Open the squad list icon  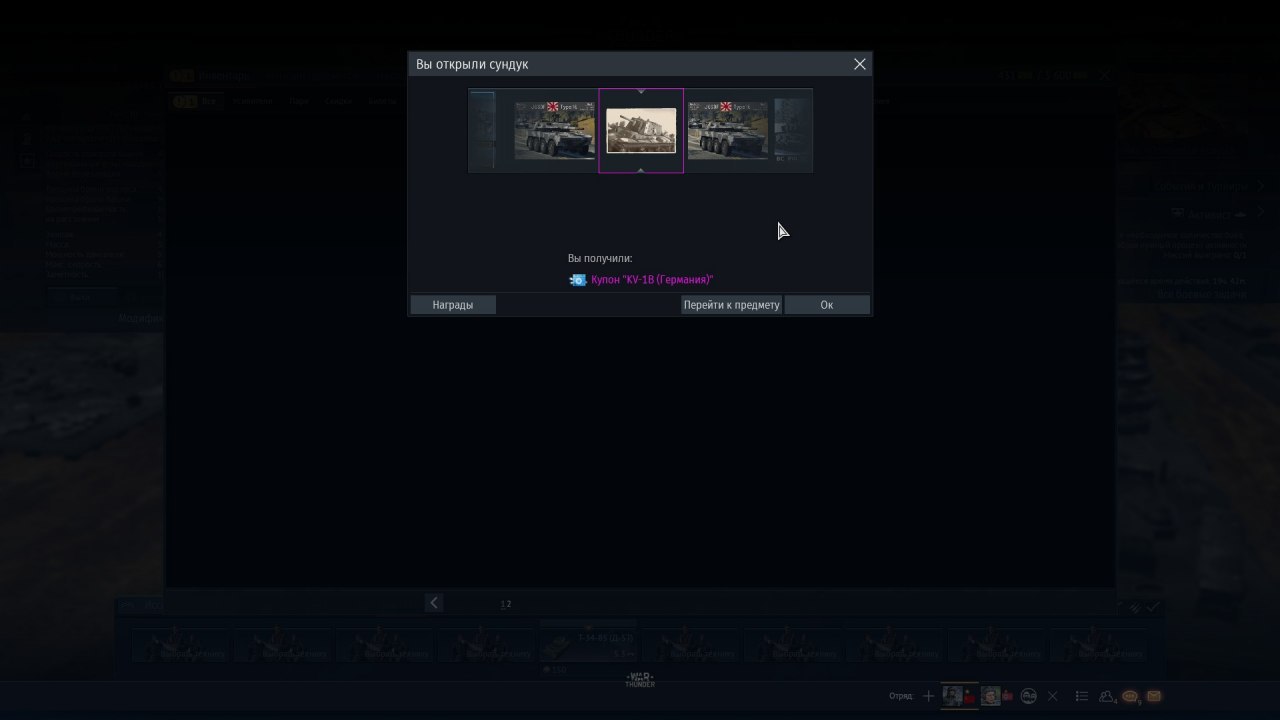pos(1081,696)
